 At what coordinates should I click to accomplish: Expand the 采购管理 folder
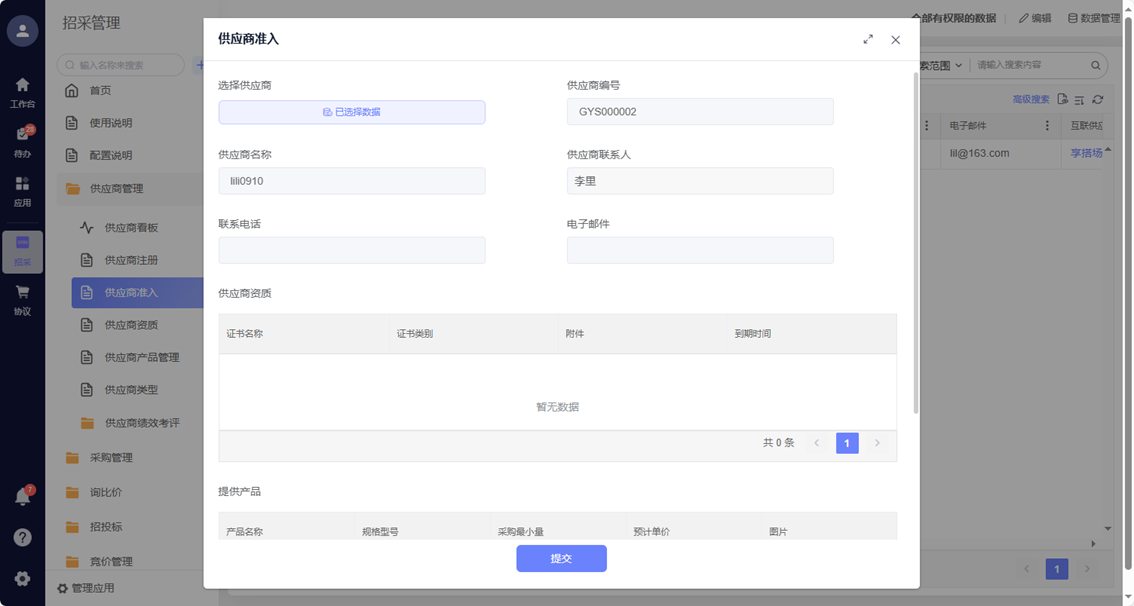[111, 458]
